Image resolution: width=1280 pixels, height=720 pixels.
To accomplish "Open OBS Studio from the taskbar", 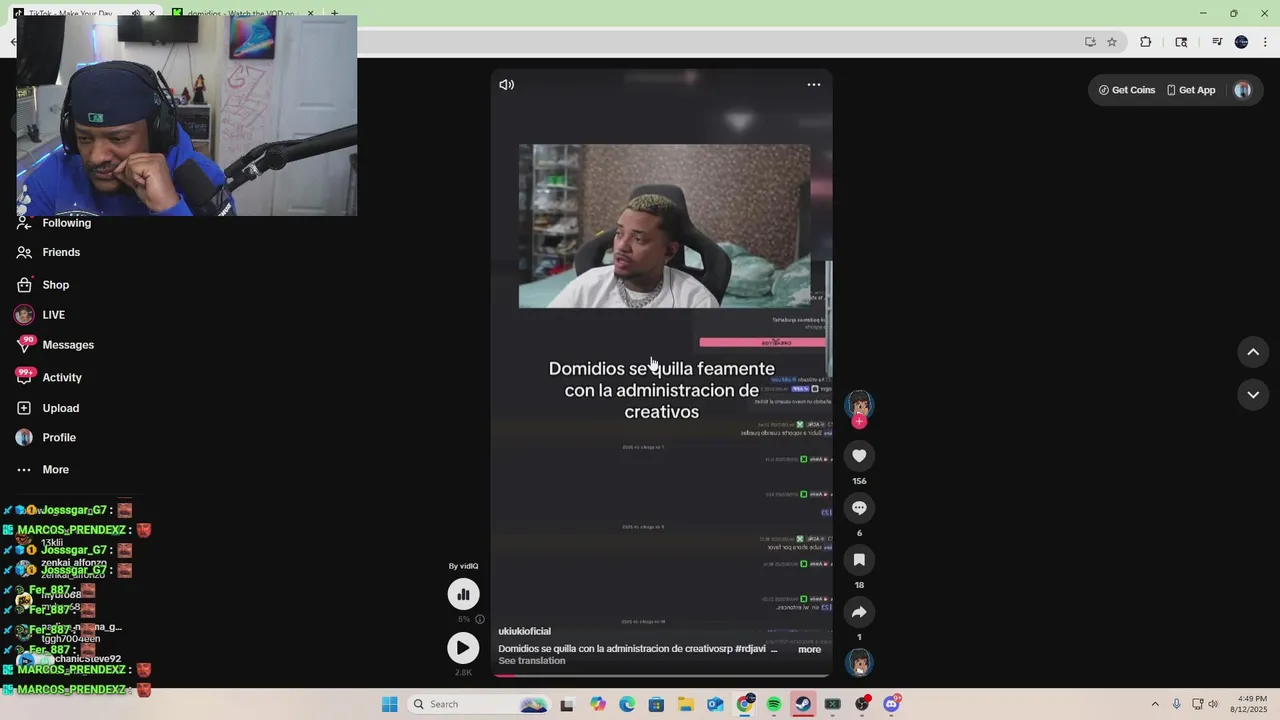I will point(862,704).
